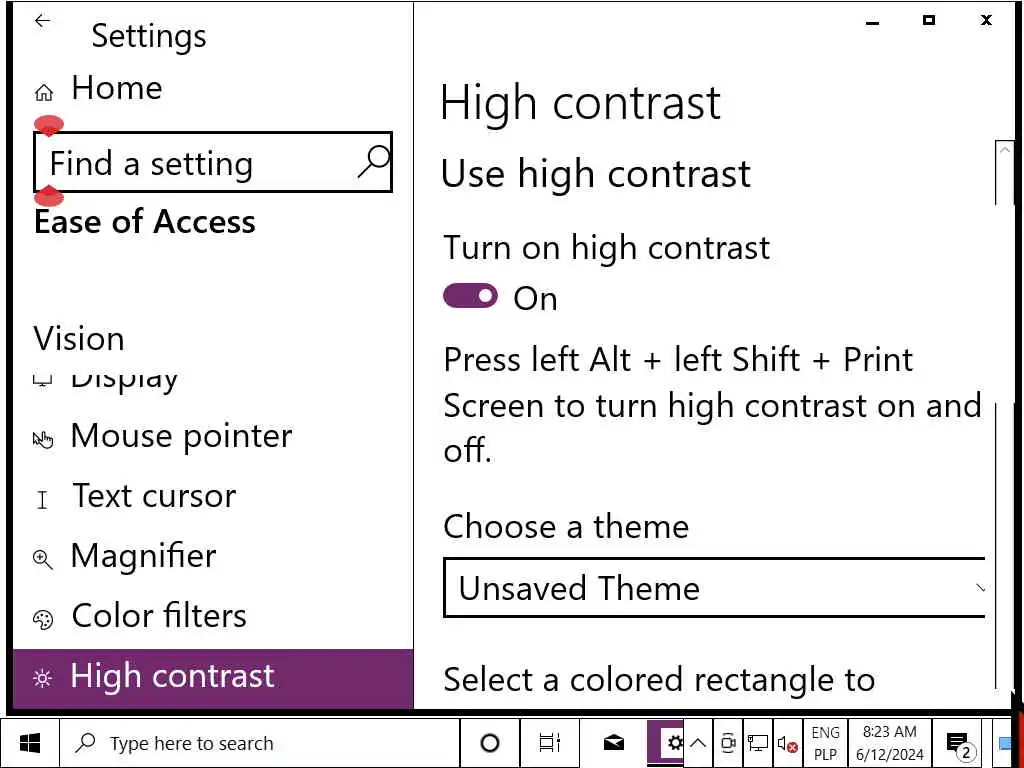Screen dimensions: 1024x768
Task: Click the muted volume tray icon
Action: 787,743
